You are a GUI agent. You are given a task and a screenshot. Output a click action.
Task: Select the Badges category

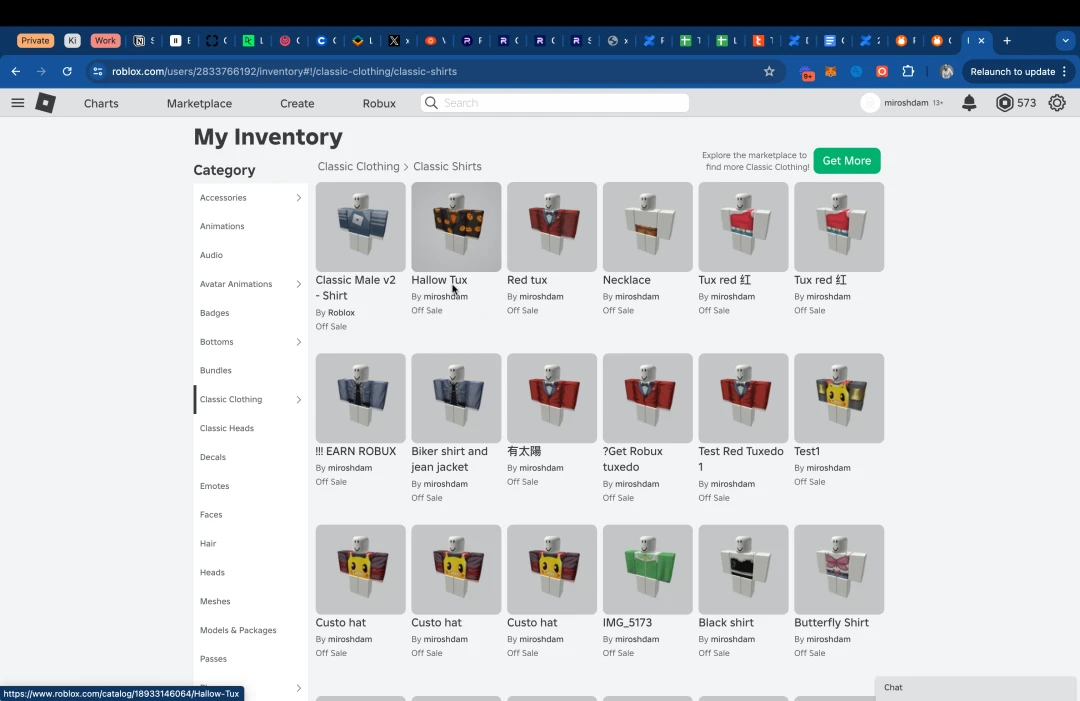[x=214, y=313]
